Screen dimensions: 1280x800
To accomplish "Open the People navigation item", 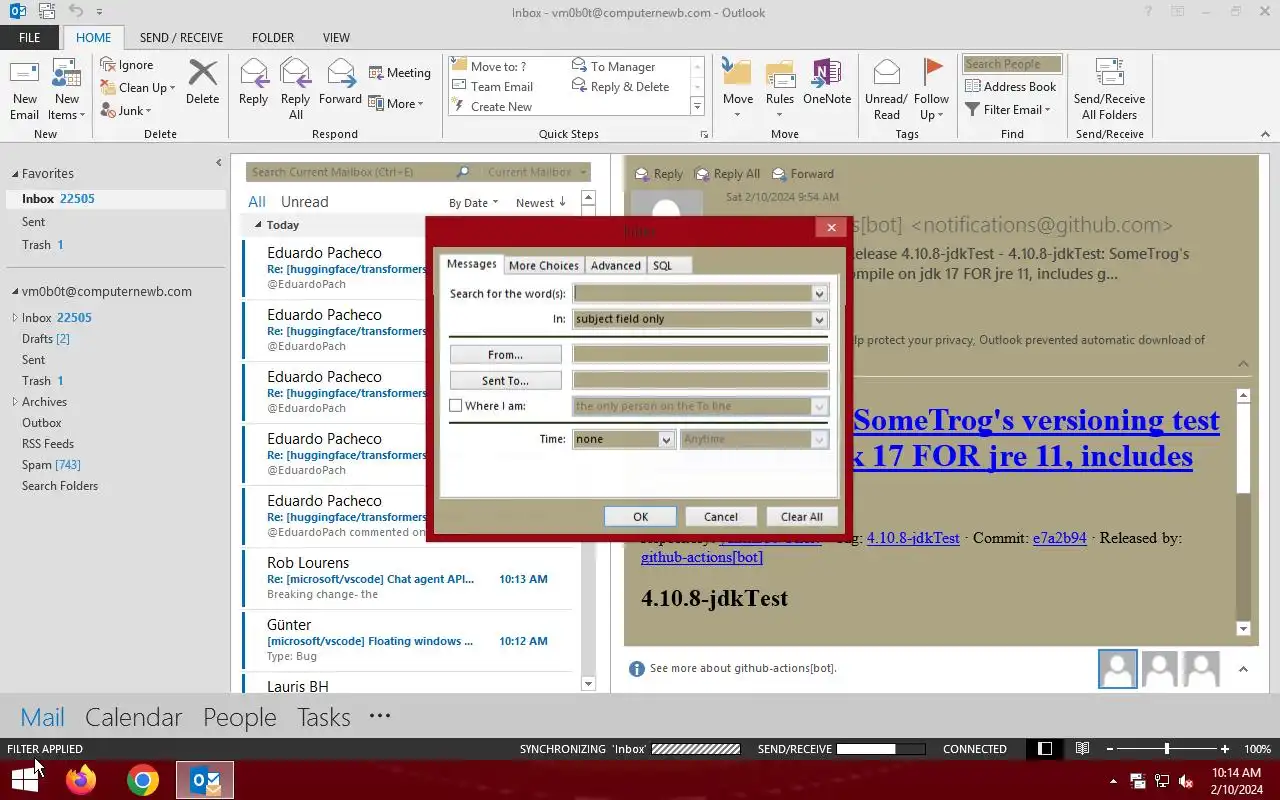I will [x=239, y=717].
